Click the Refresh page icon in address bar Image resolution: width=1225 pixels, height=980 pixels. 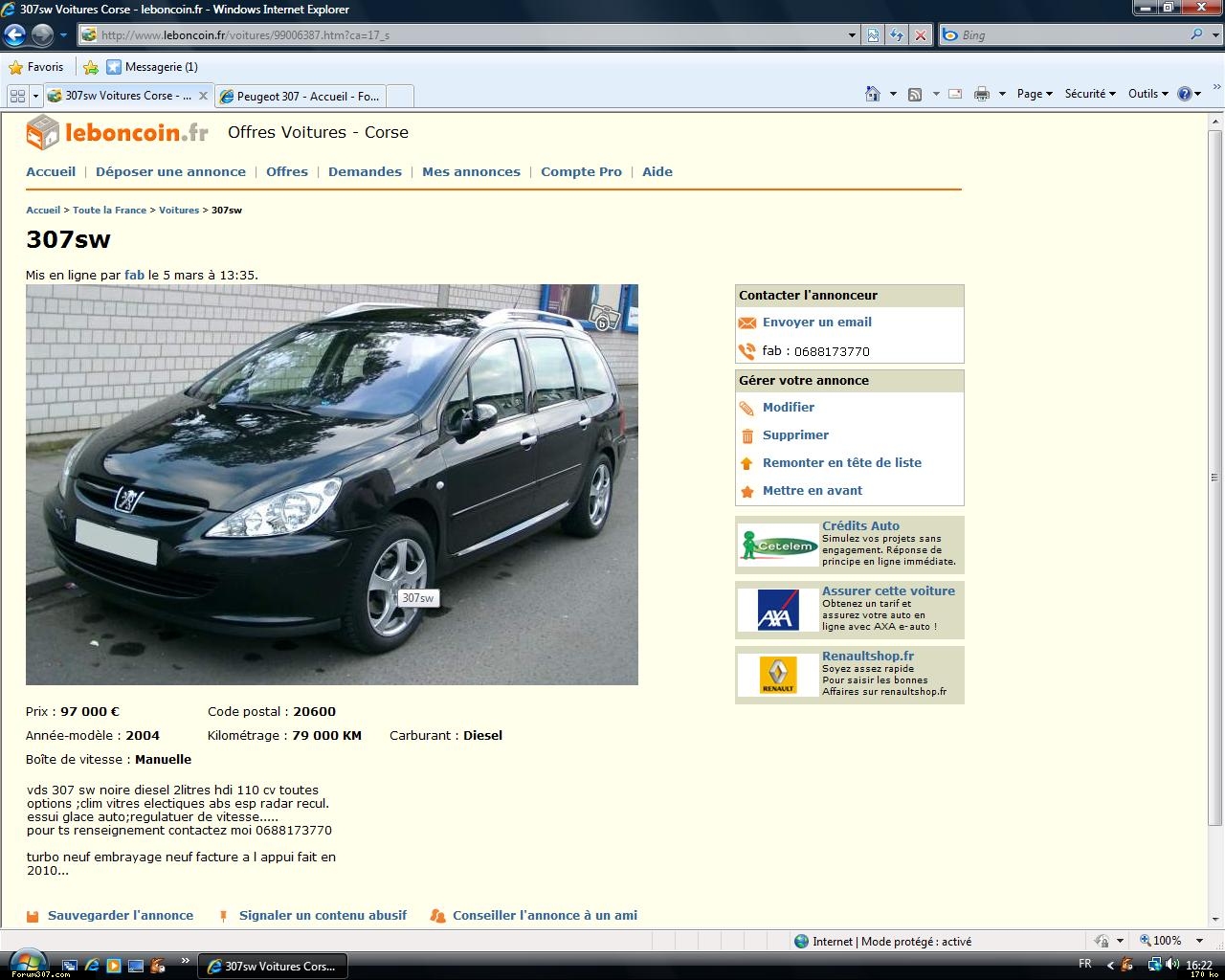[x=897, y=35]
